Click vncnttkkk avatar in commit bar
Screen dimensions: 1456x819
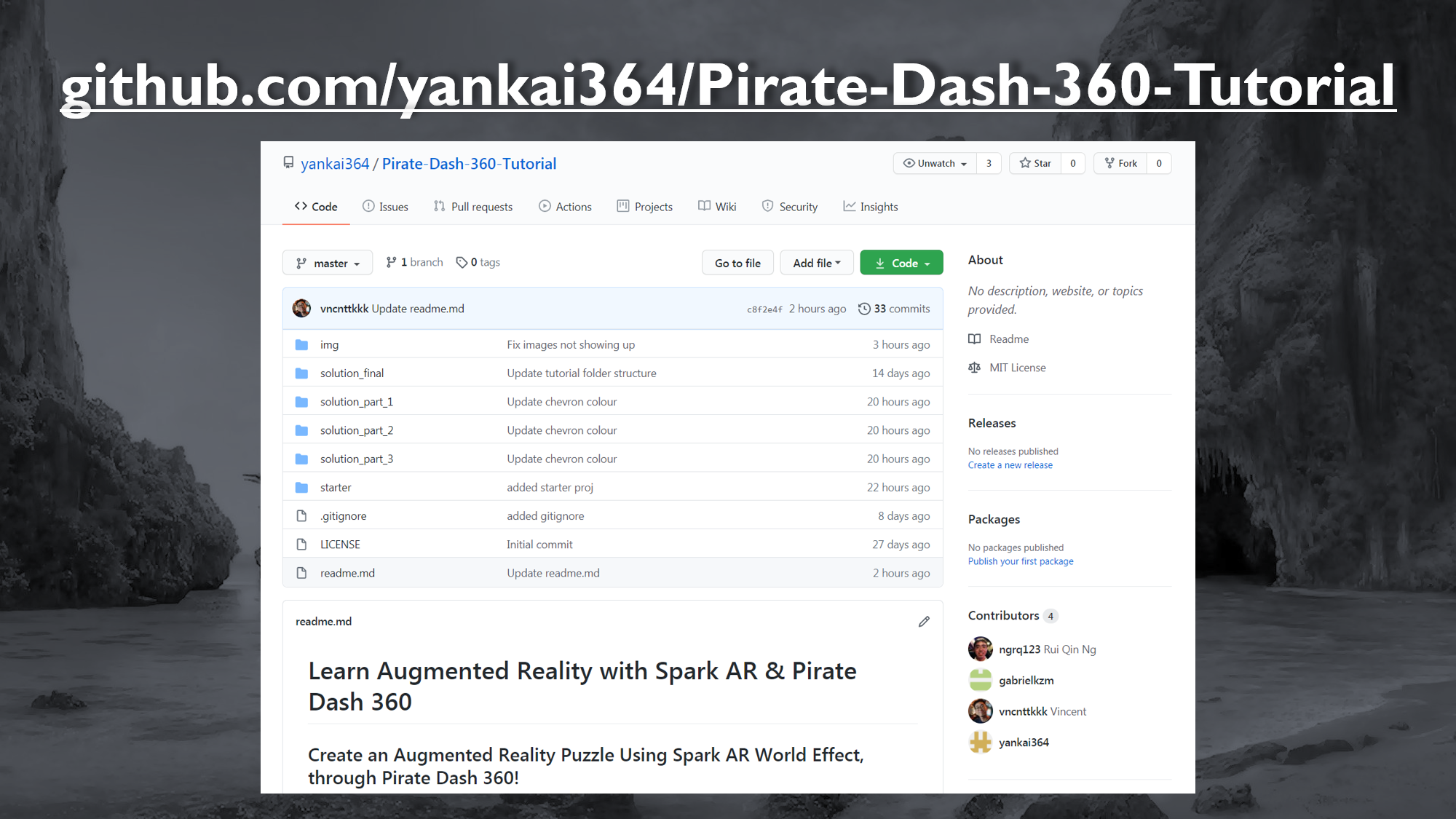tap(301, 309)
